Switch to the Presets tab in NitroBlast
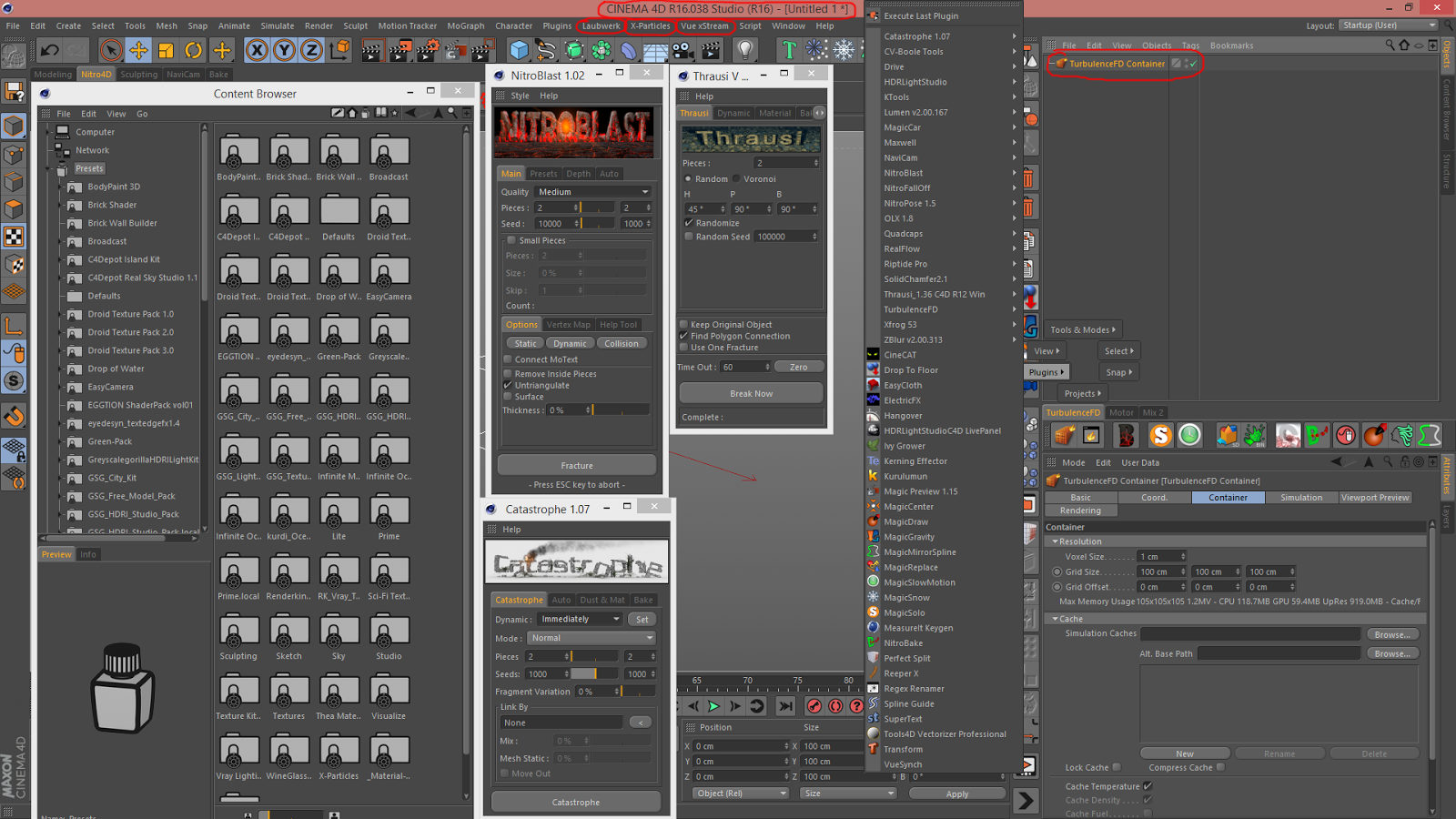The image size is (1456, 819). 543,174
